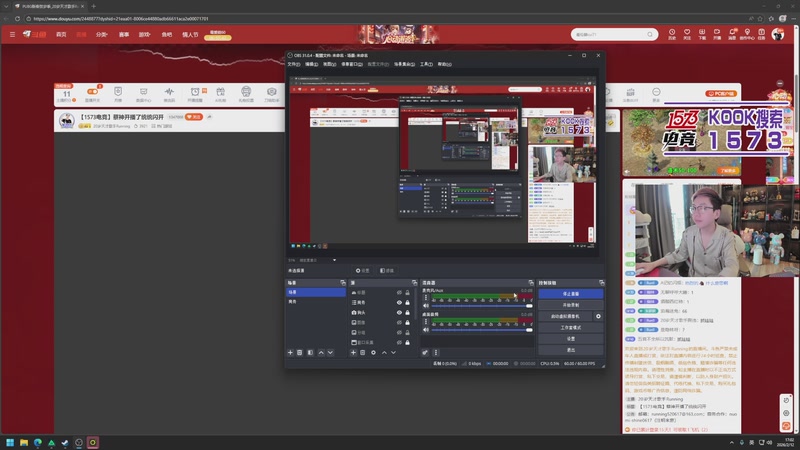Adjust the 桌面音频 volume slider
Viewport: 800px width, 450px height.
click(x=482, y=330)
